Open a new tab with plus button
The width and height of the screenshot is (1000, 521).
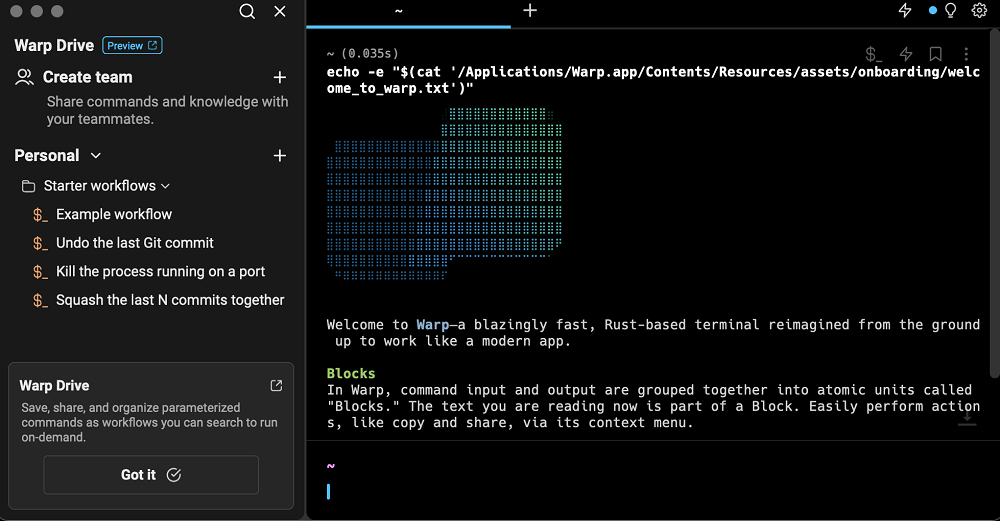pos(530,11)
